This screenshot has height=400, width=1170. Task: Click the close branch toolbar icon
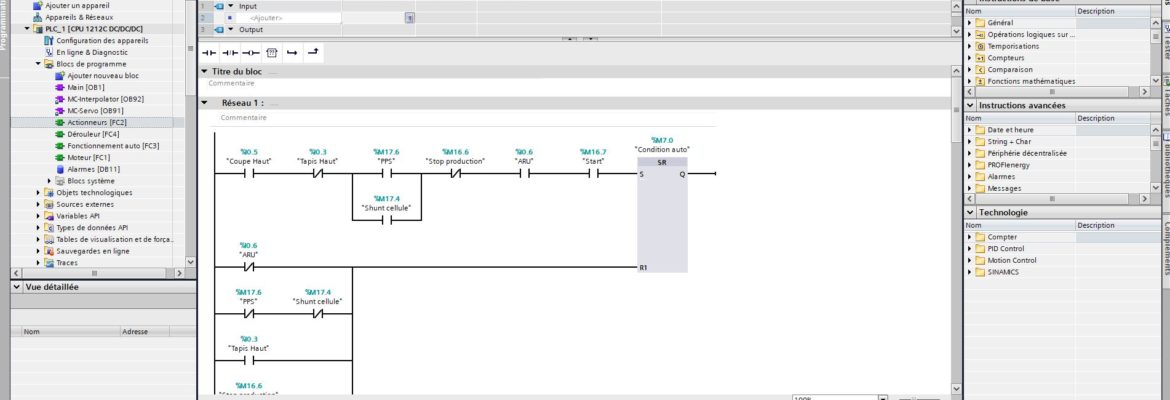[x=313, y=52]
